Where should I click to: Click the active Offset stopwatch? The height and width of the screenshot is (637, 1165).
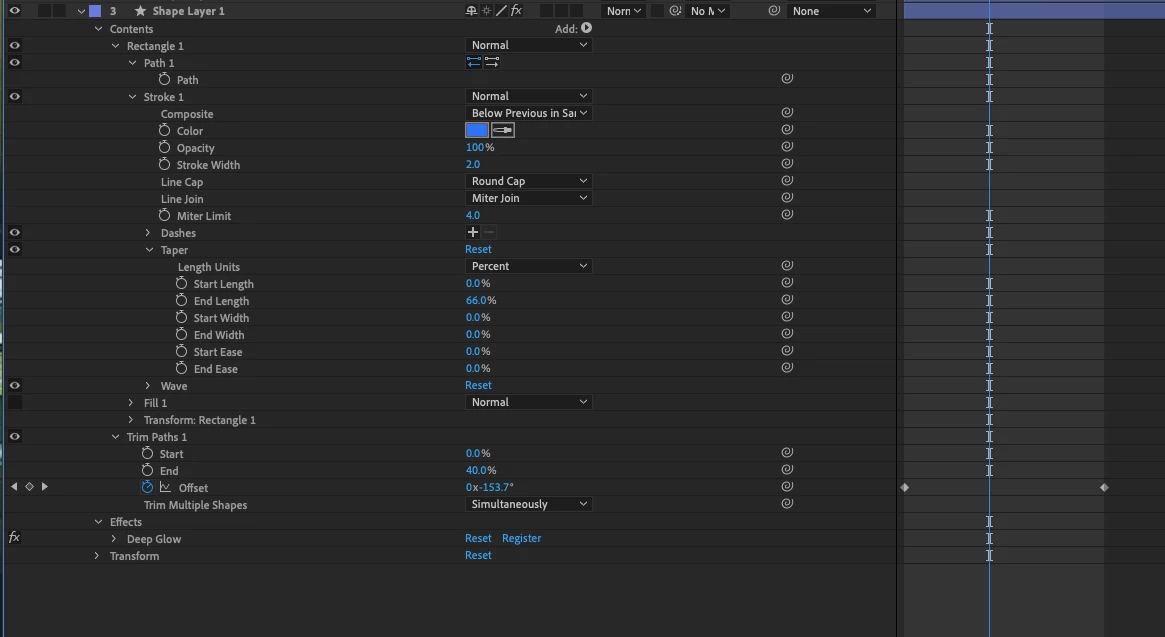click(x=147, y=488)
